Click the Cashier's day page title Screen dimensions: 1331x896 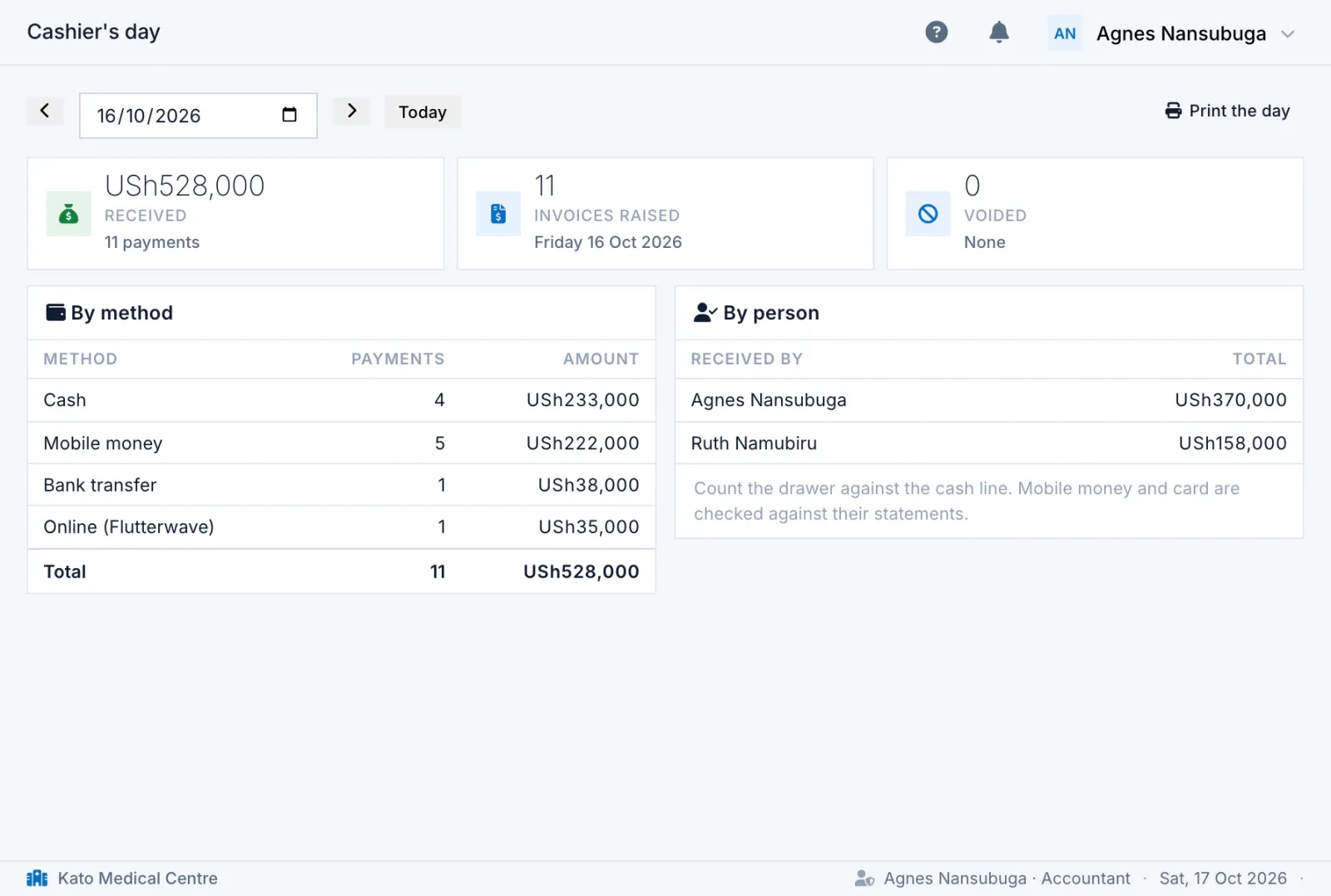(94, 32)
